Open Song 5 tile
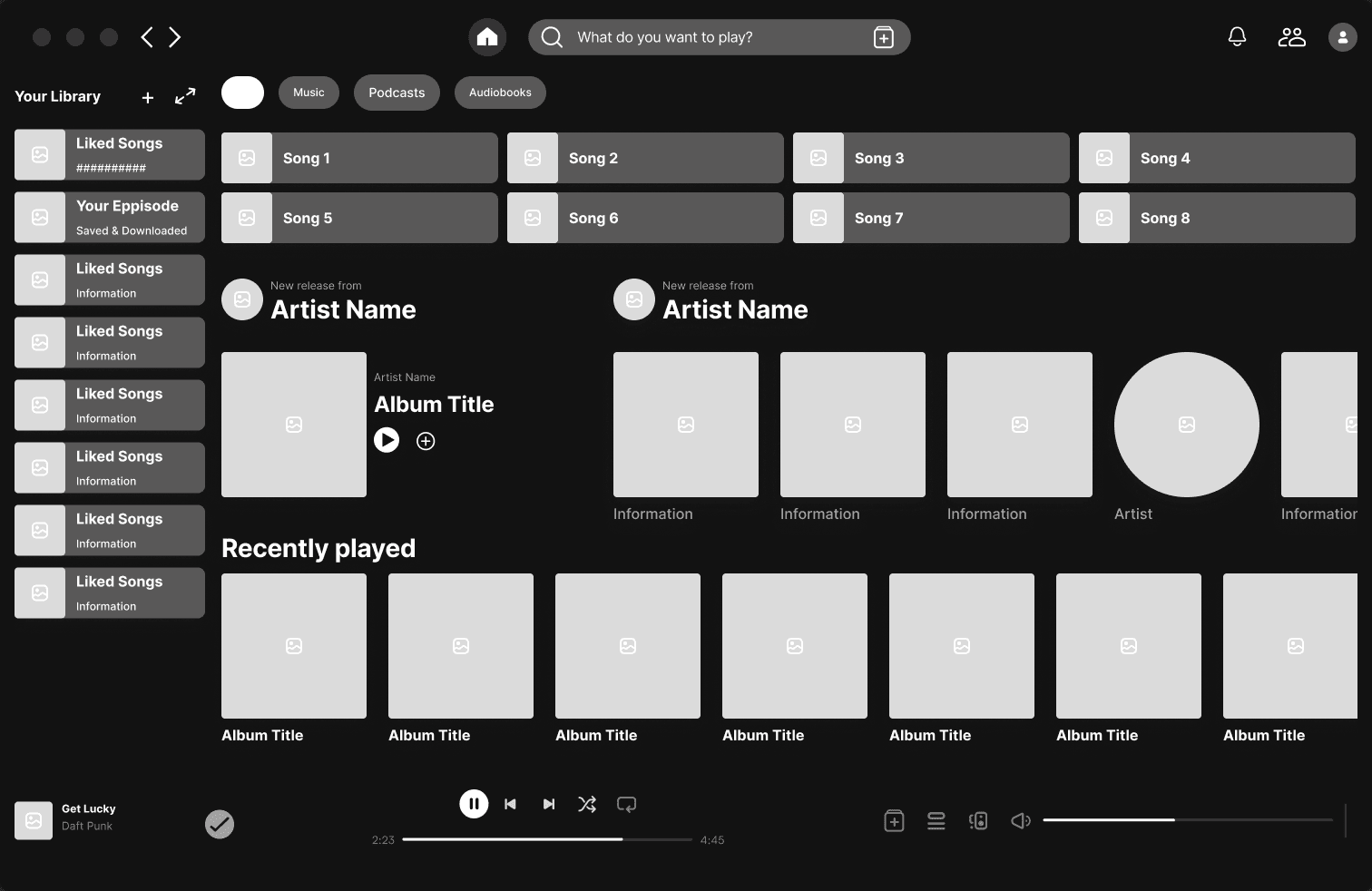 (x=359, y=218)
